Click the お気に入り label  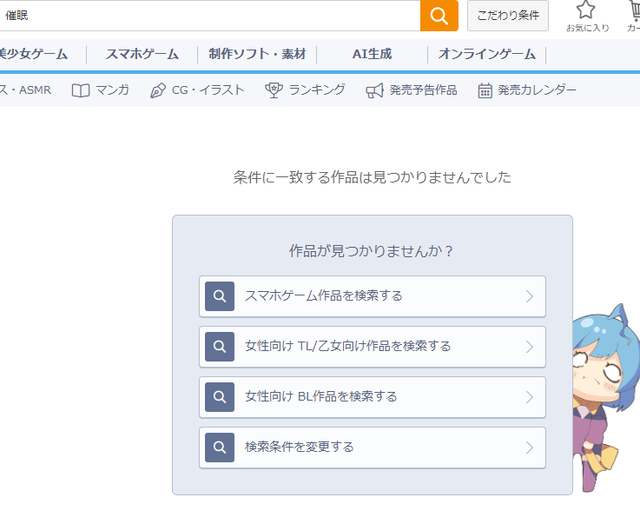tap(587, 28)
